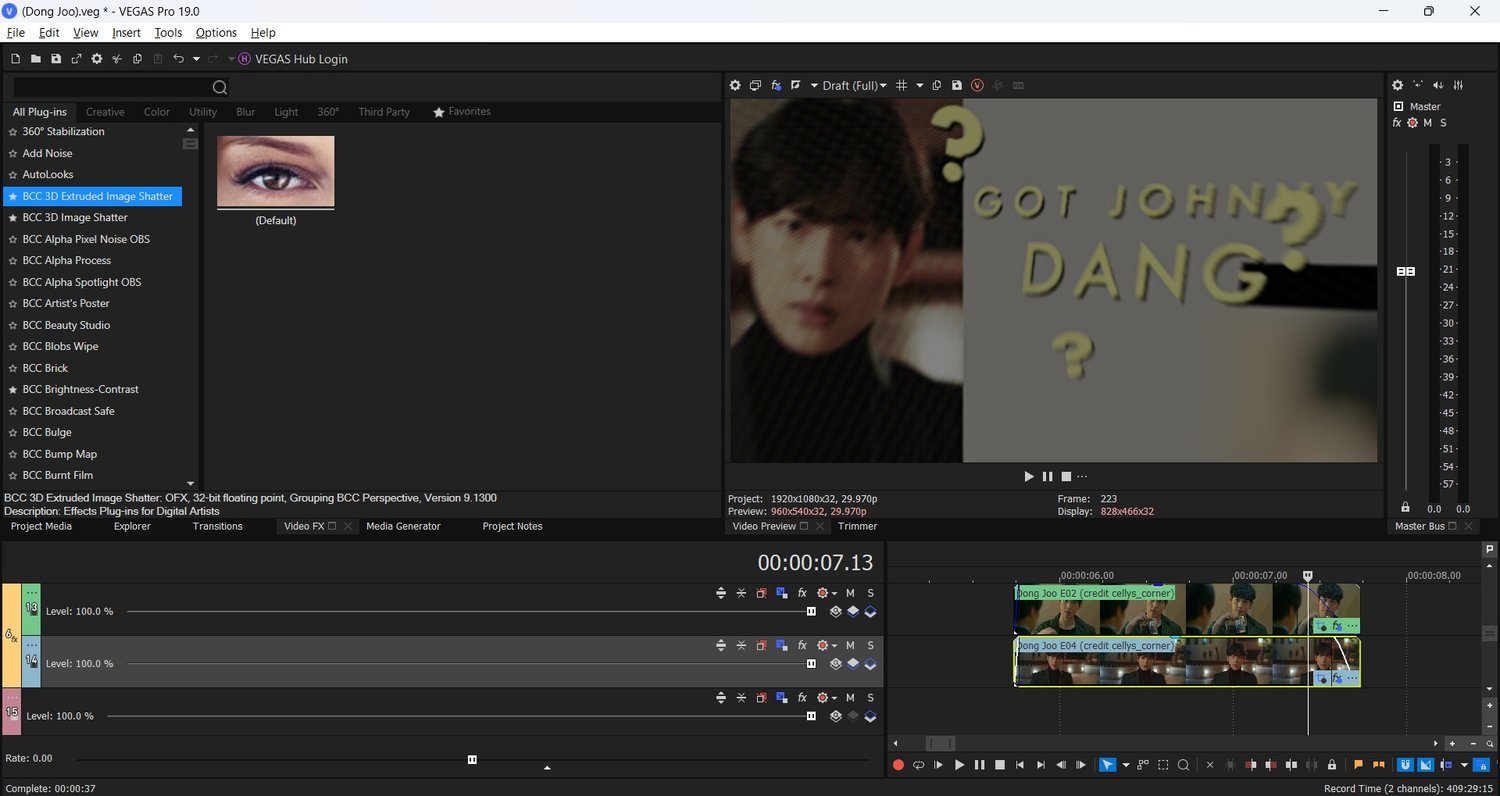Select the timeline Zoom tool
1500x796 pixels.
(x=1183, y=765)
